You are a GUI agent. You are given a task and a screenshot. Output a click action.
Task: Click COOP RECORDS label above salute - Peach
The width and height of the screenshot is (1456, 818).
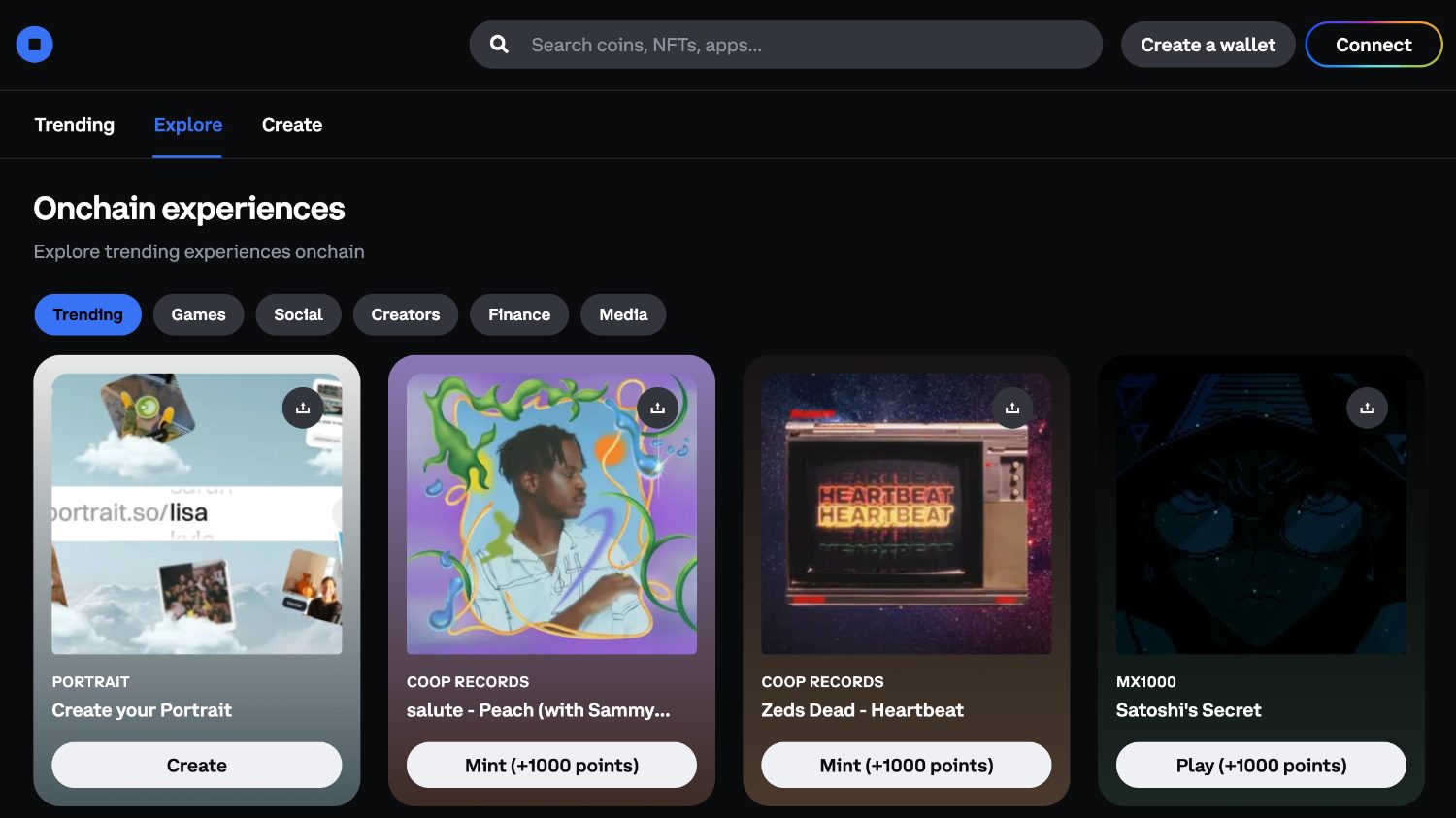tap(468, 682)
